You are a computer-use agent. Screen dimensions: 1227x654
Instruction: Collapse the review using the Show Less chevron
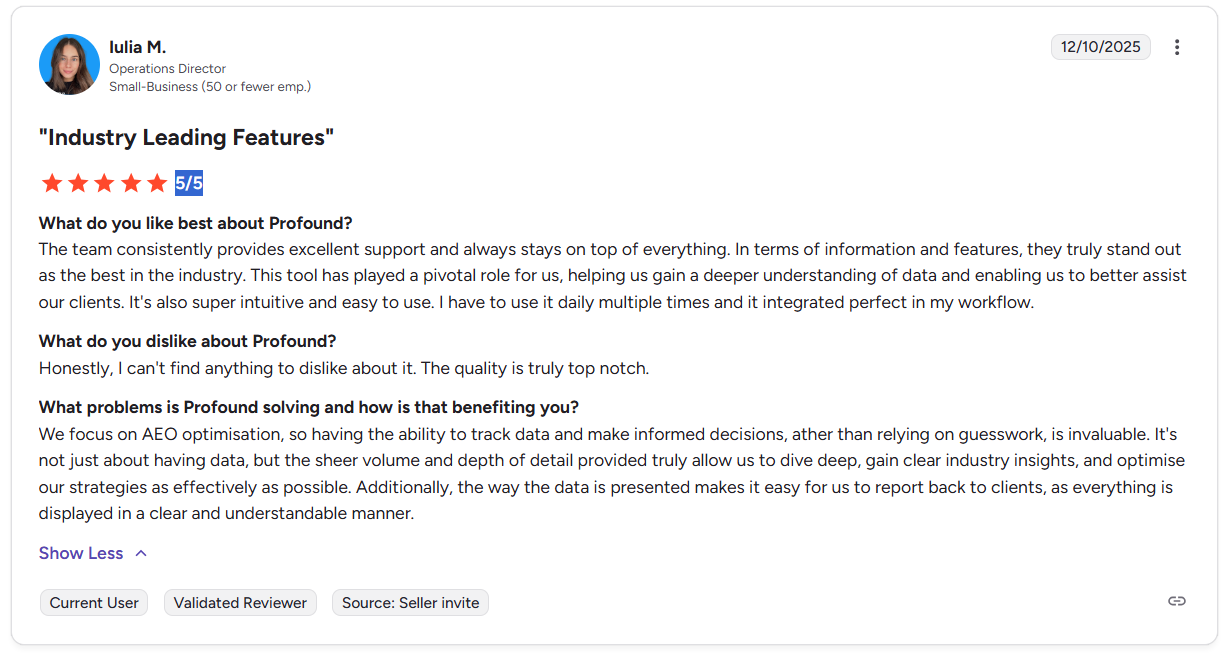click(139, 552)
